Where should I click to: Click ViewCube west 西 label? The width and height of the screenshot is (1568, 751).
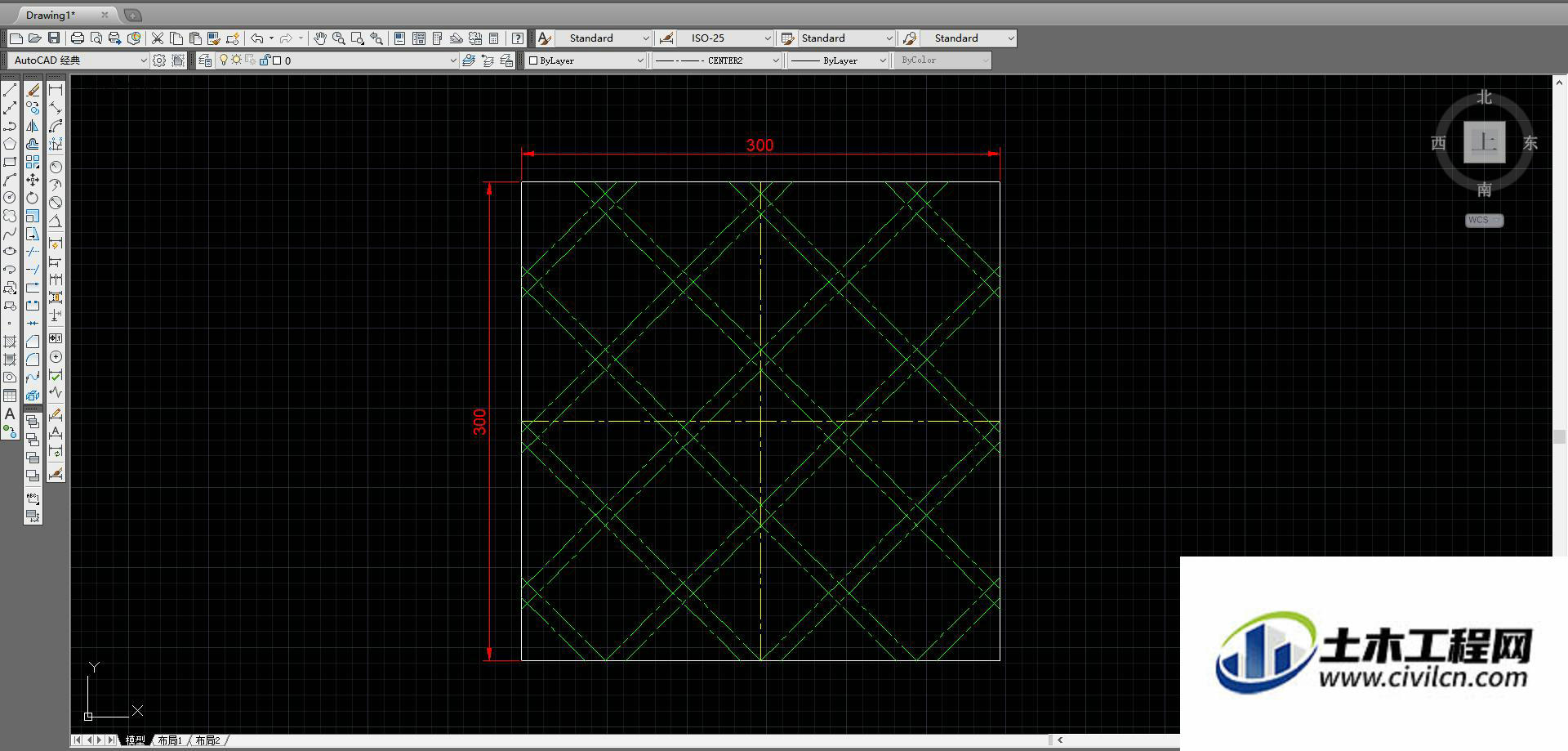1438,143
